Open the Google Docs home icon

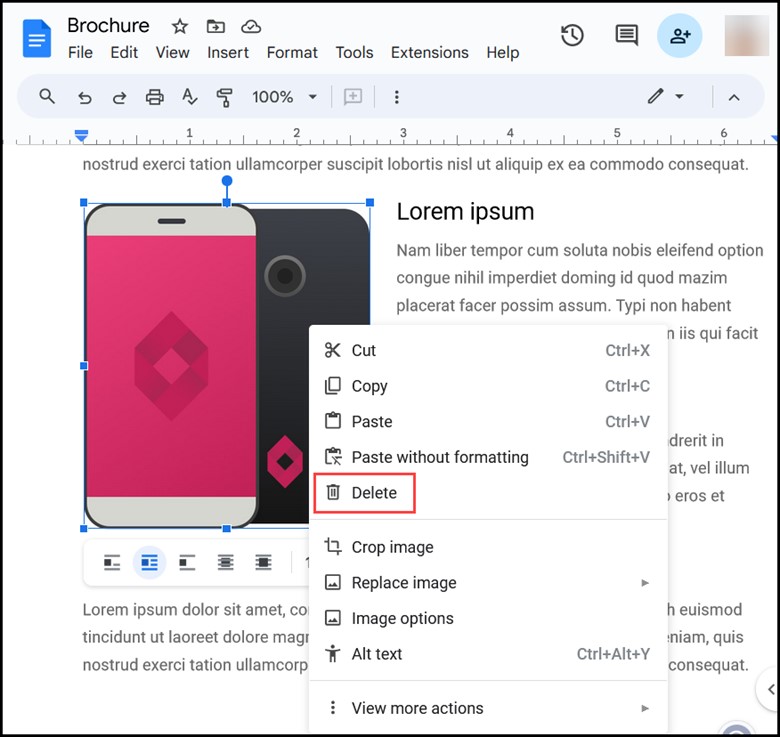pos(37,38)
